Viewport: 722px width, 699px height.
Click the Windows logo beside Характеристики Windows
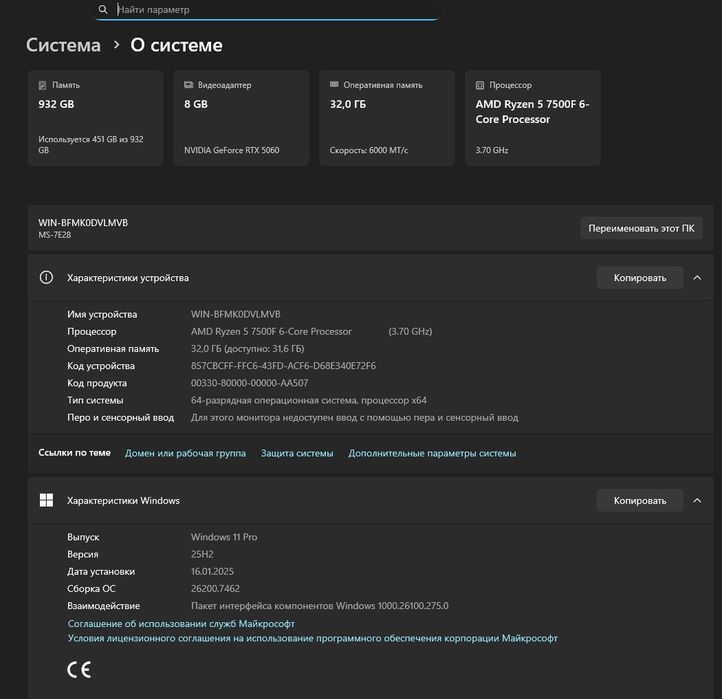tap(46, 500)
